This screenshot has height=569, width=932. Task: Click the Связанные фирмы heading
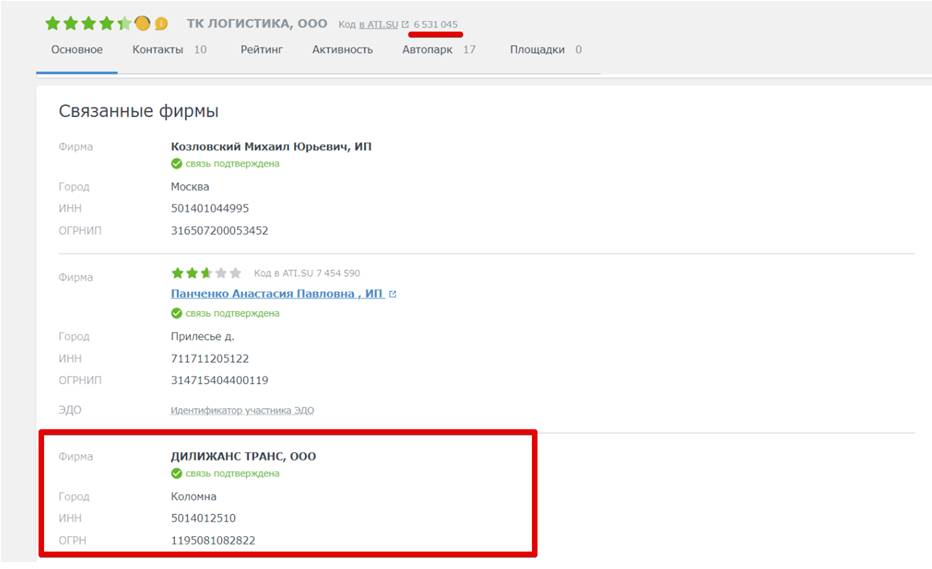(x=138, y=111)
